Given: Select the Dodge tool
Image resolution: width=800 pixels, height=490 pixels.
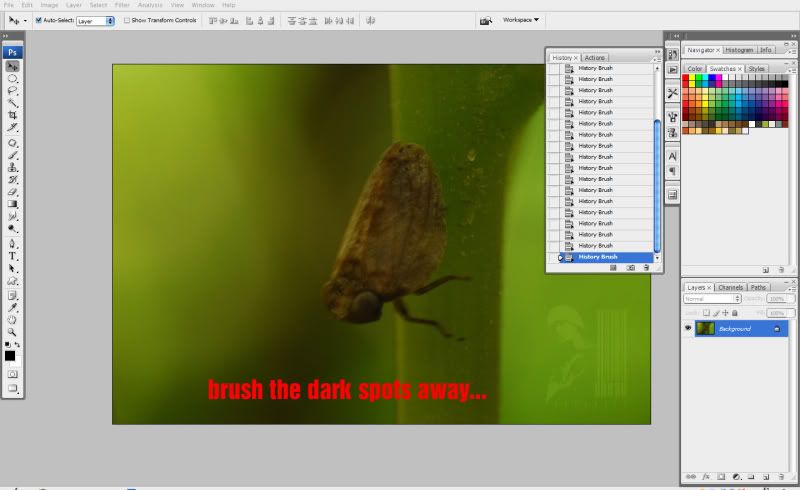Looking at the screenshot, I should coord(12,229).
